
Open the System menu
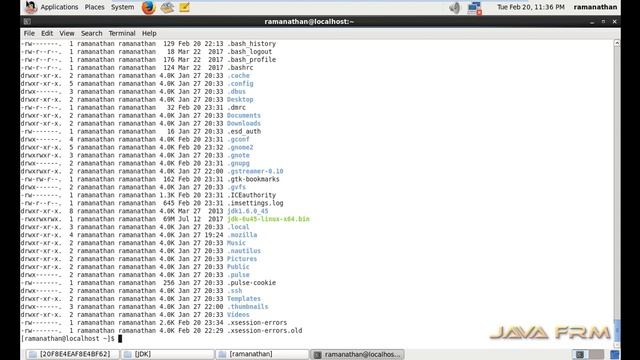click(122, 7)
